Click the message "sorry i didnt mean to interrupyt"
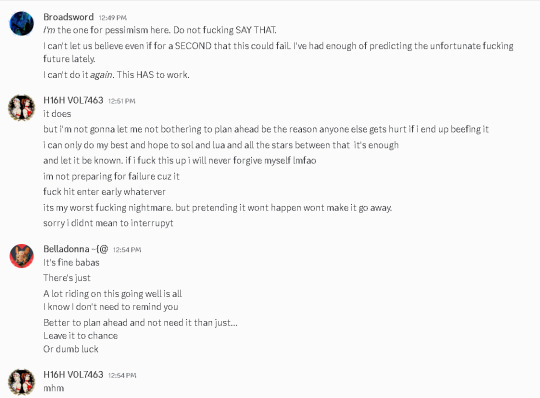Image resolution: width=540 pixels, height=398 pixels. pos(108,223)
